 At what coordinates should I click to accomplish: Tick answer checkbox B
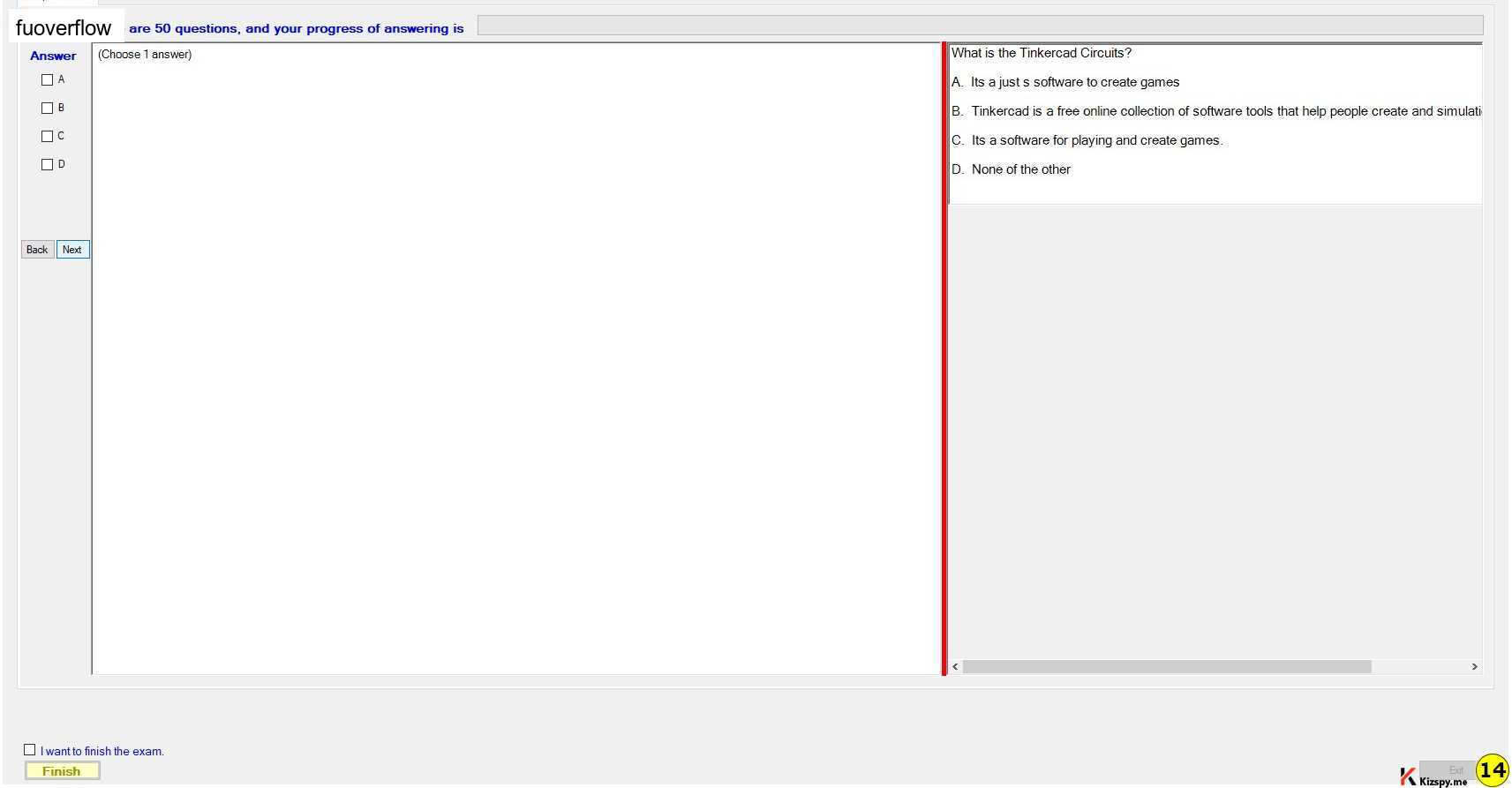pyautogui.click(x=48, y=108)
